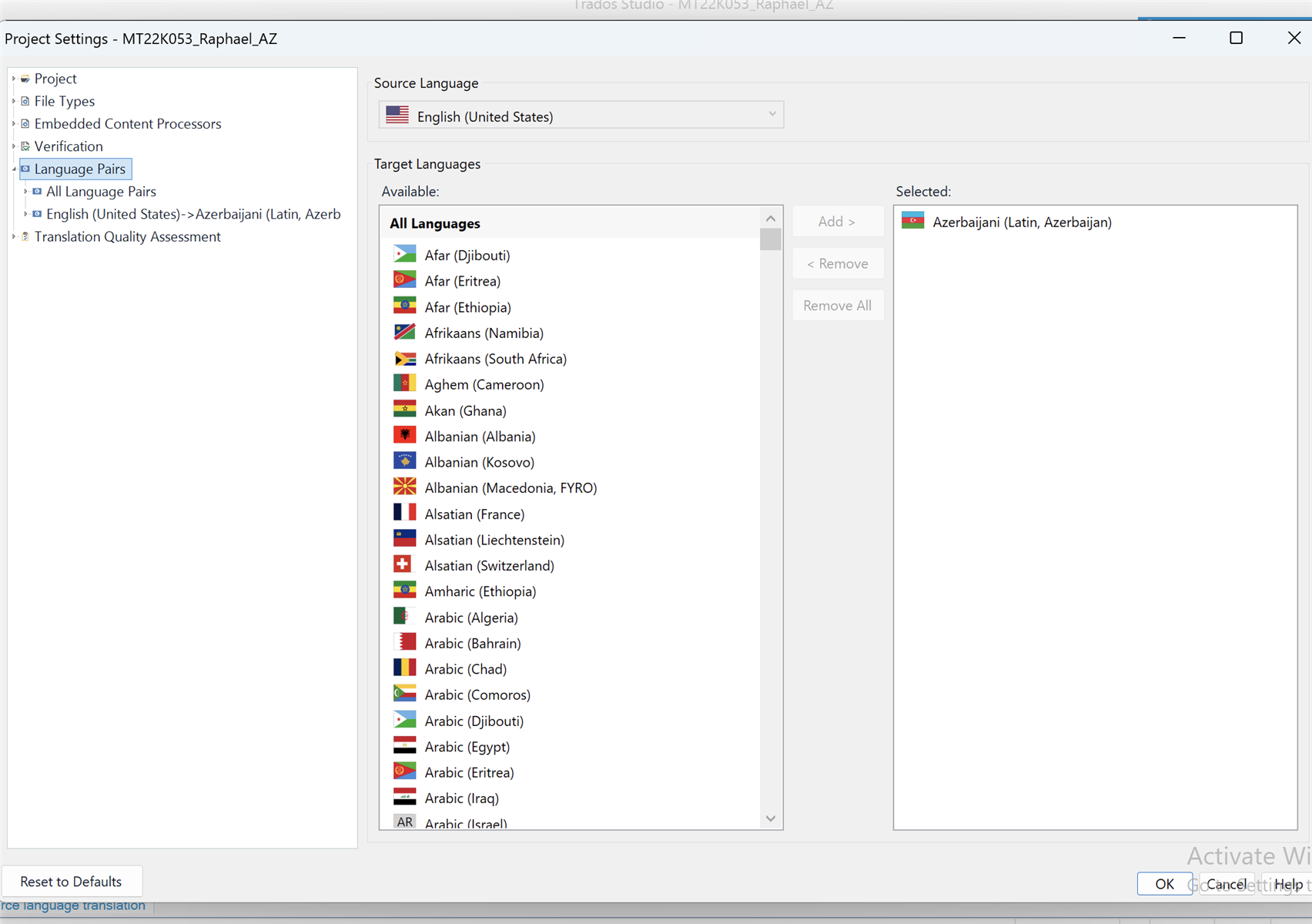Click the Project tree node icon
The image size is (1312, 924).
click(x=25, y=79)
